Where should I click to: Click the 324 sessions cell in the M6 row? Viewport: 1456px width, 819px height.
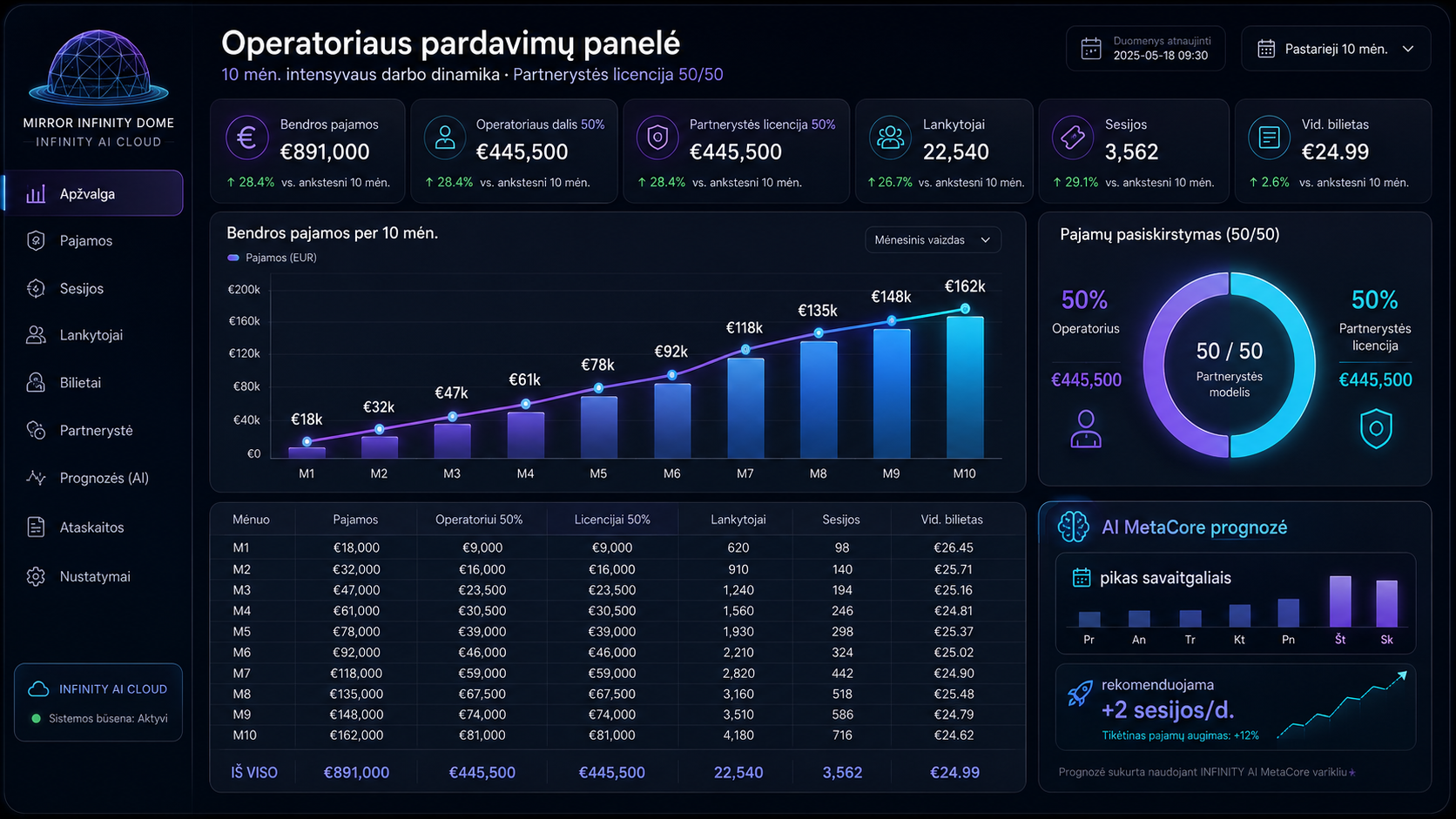[x=842, y=652]
